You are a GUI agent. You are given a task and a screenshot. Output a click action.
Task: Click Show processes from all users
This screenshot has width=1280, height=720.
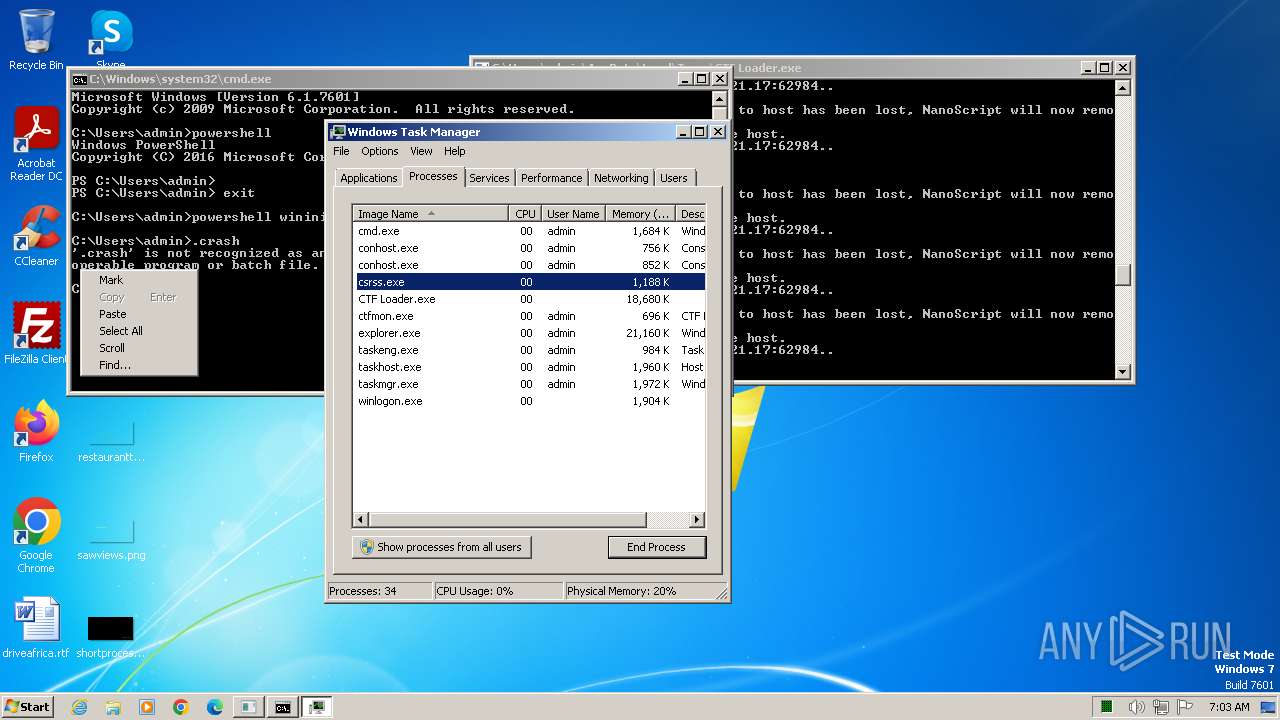(441, 547)
